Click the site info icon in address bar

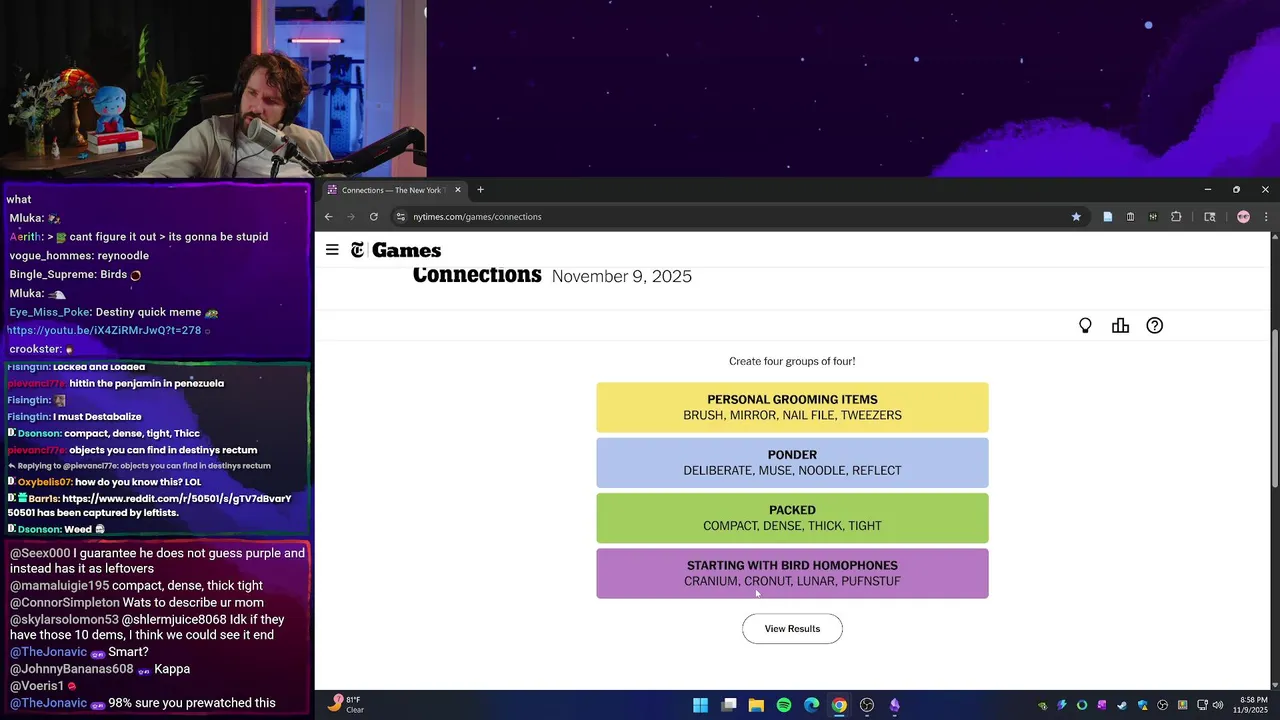click(401, 217)
